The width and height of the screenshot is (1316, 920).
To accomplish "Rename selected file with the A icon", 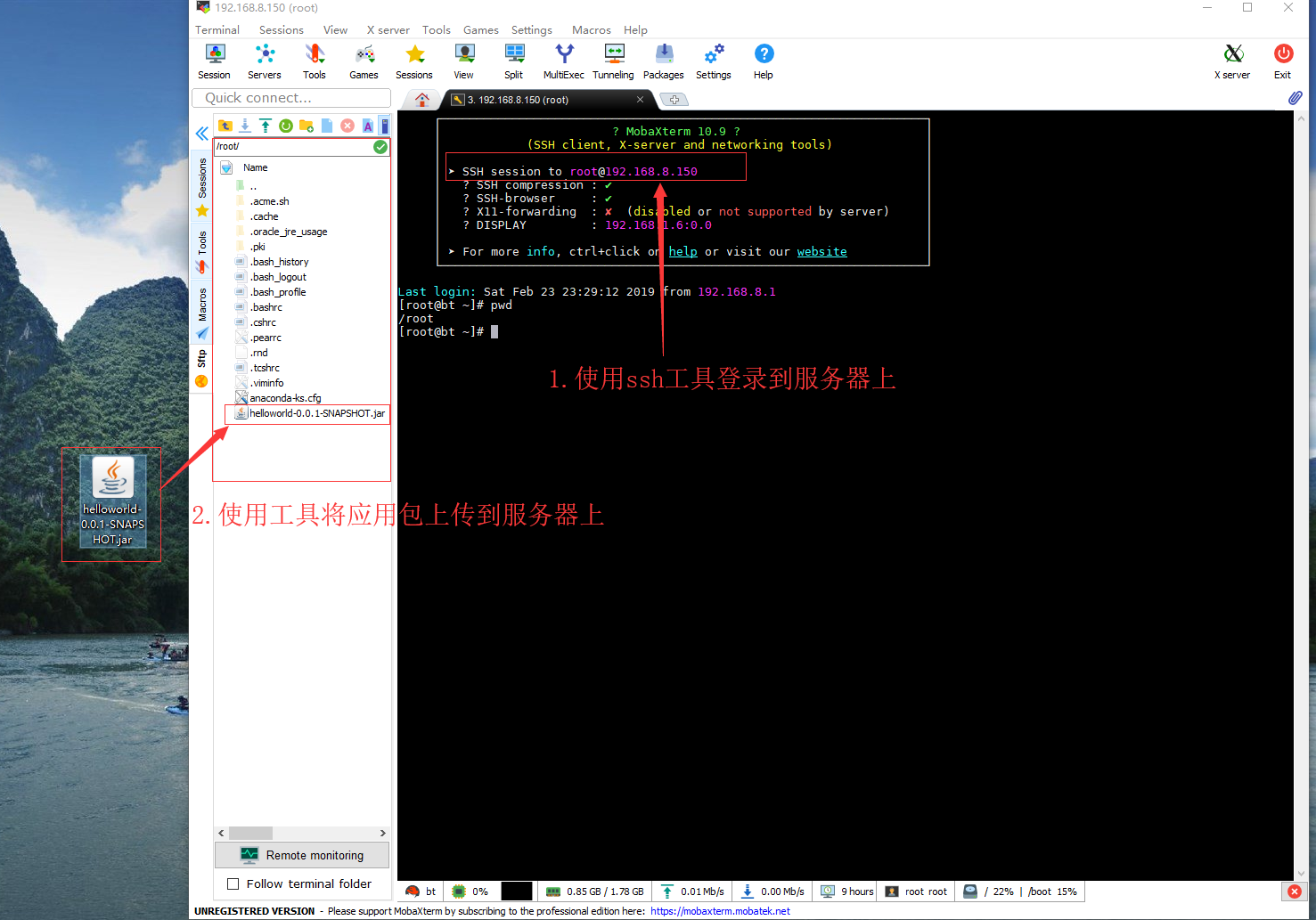I will pos(367,126).
